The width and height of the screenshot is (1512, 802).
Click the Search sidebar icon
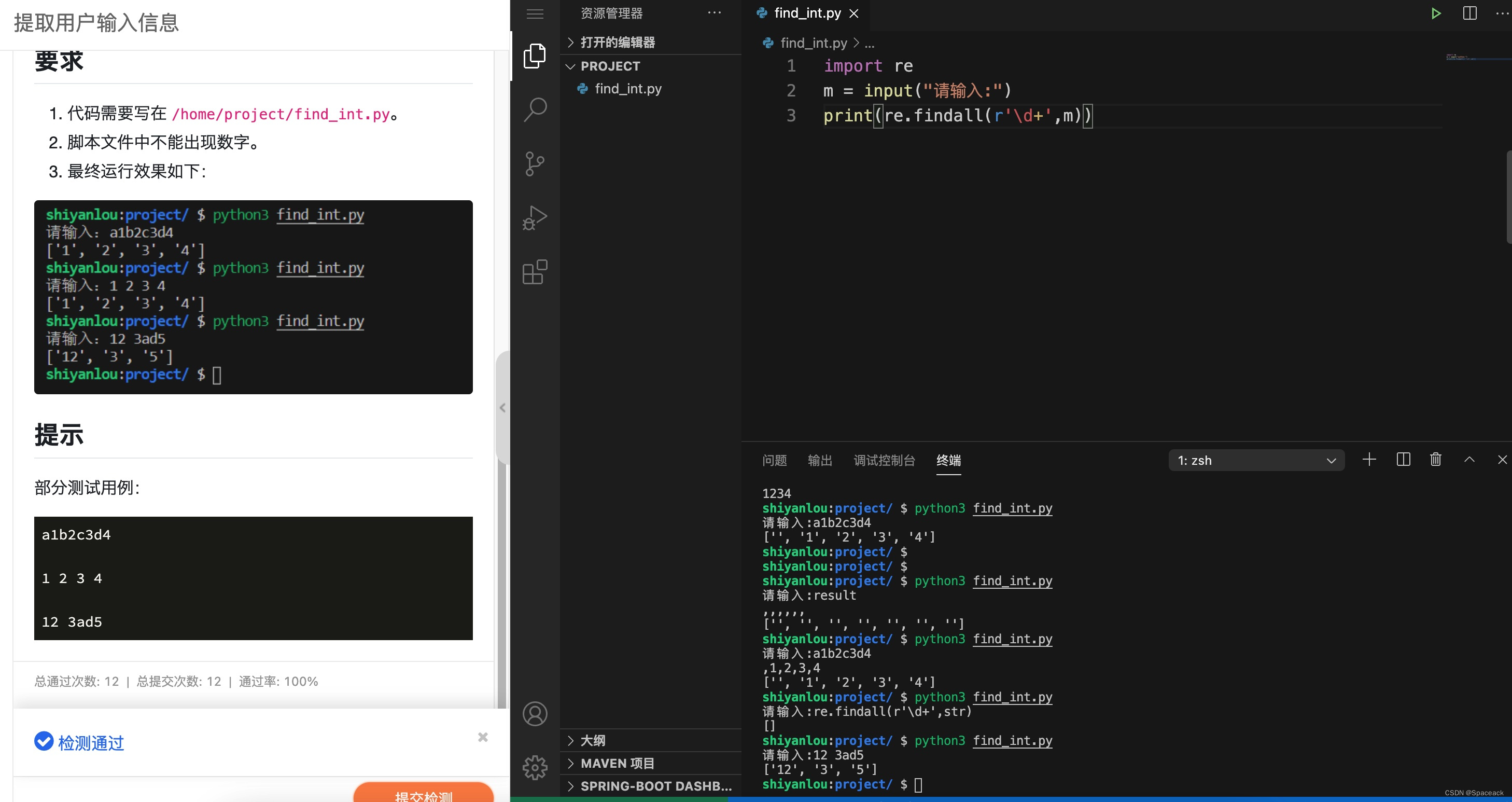click(x=535, y=108)
